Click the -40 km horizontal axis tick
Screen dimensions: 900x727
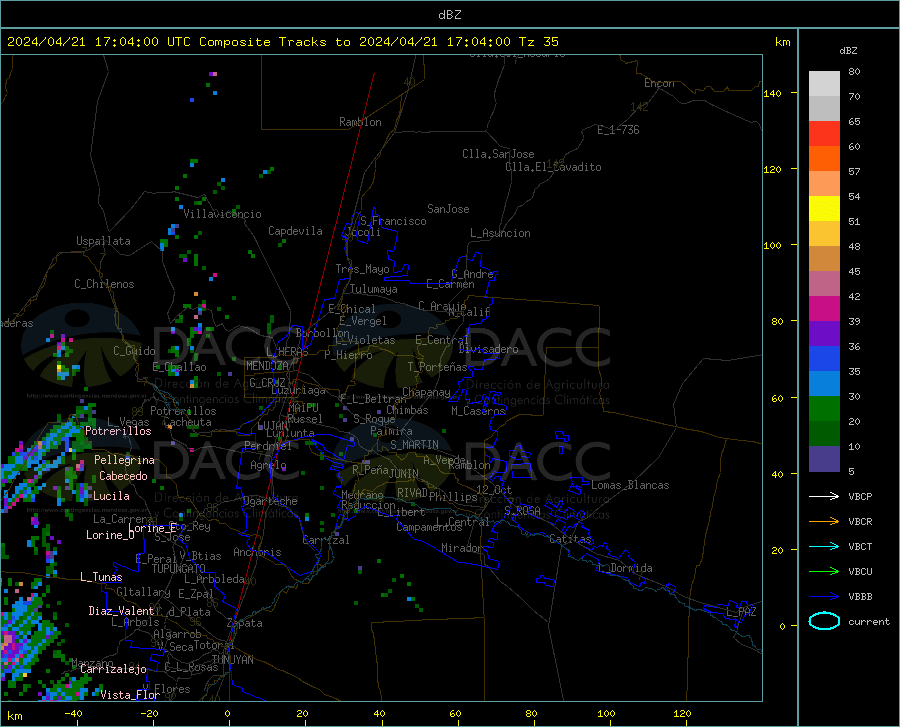pyautogui.click(x=73, y=714)
